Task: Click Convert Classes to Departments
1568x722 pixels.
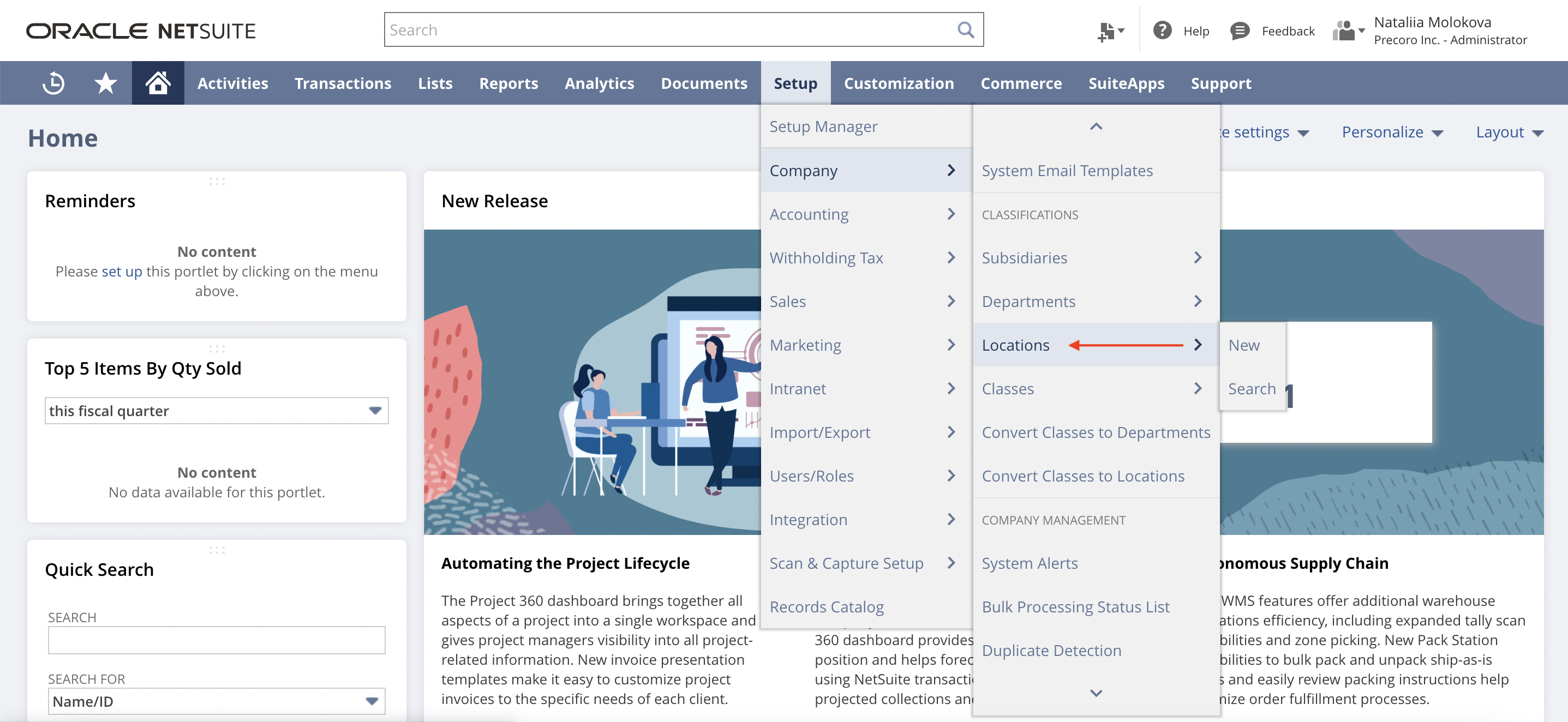Action: 1096,432
